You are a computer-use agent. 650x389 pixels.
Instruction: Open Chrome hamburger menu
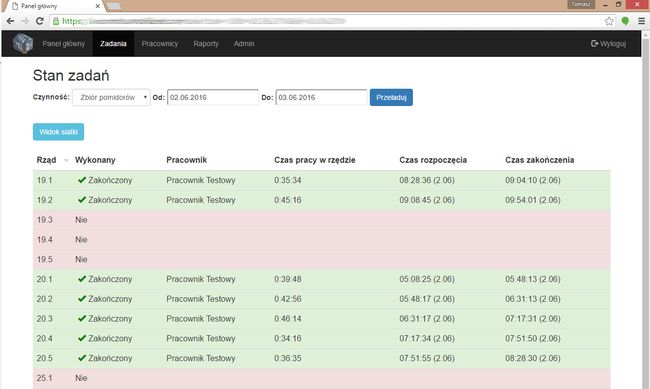(641, 21)
